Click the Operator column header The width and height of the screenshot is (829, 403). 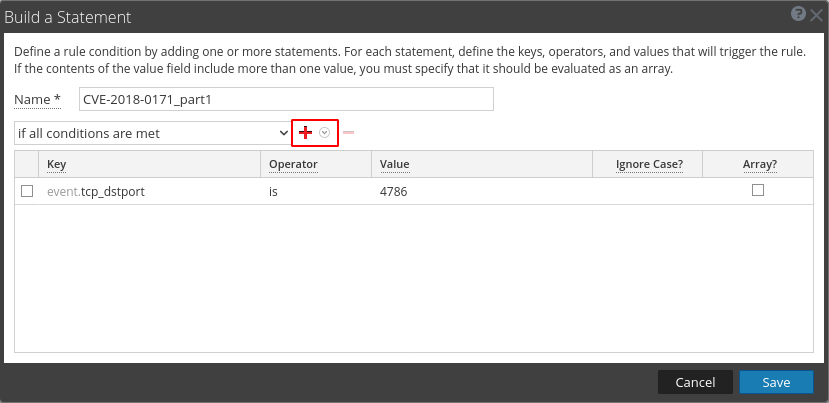coord(293,164)
